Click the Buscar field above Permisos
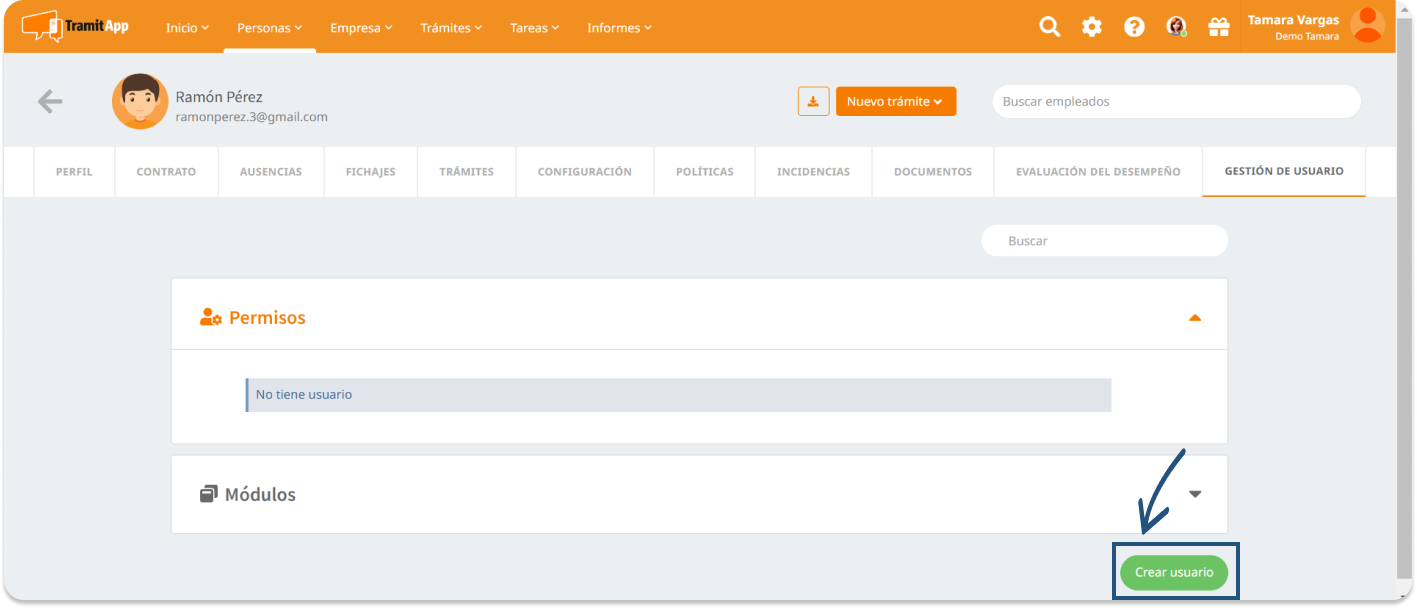The image size is (1417, 608). (1104, 241)
